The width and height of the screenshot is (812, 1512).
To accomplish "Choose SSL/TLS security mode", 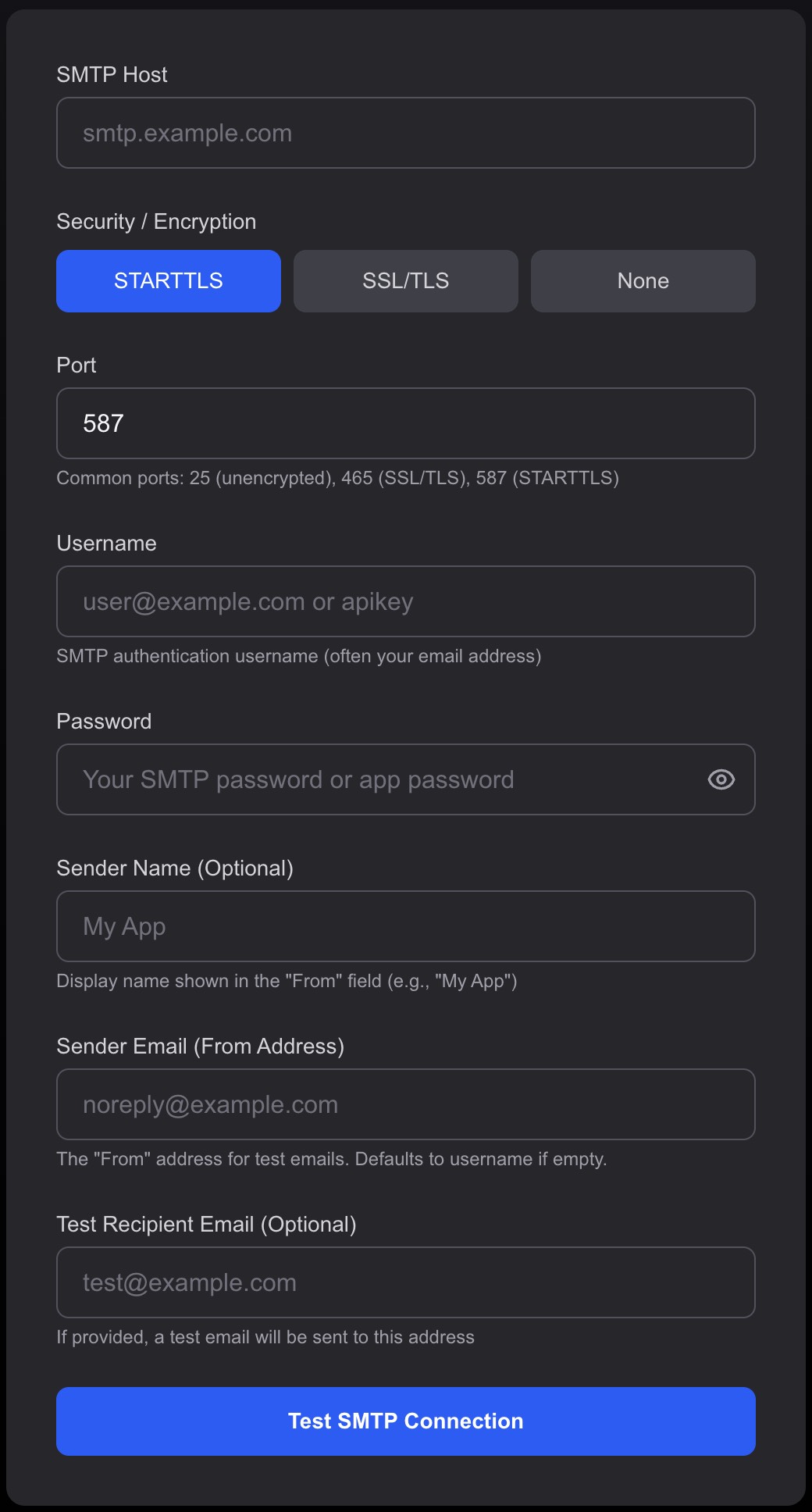I will point(406,281).
